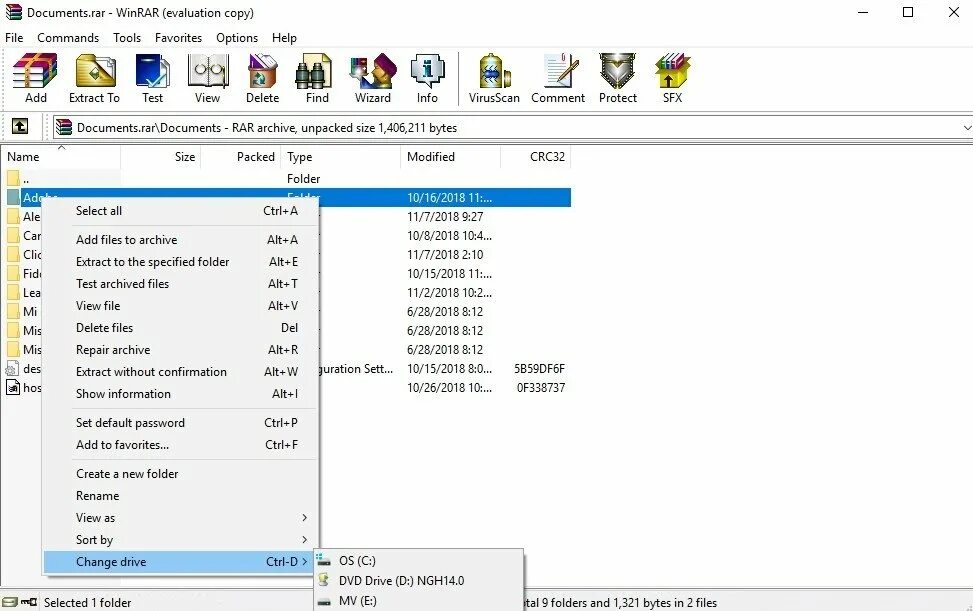The height and width of the screenshot is (611, 973).
Task: Click the MV (E:) drive icon
Action: click(324, 601)
